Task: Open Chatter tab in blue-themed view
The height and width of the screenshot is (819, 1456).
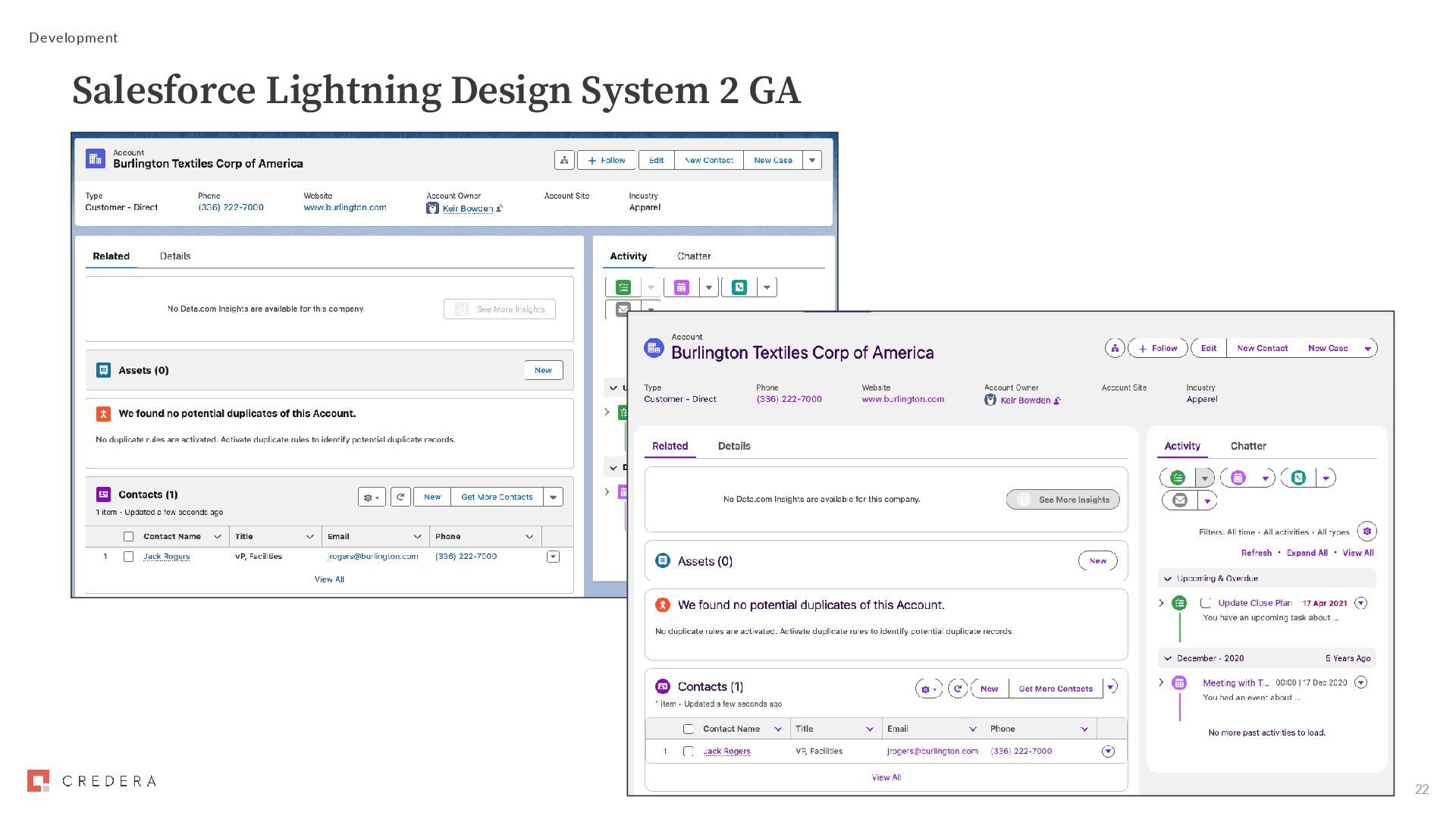Action: [x=693, y=256]
